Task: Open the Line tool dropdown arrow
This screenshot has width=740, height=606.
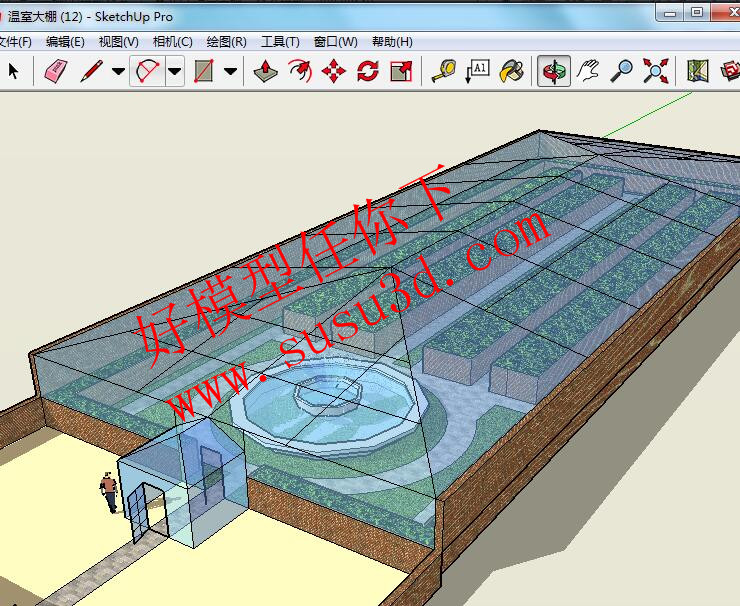Action: click(x=118, y=71)
